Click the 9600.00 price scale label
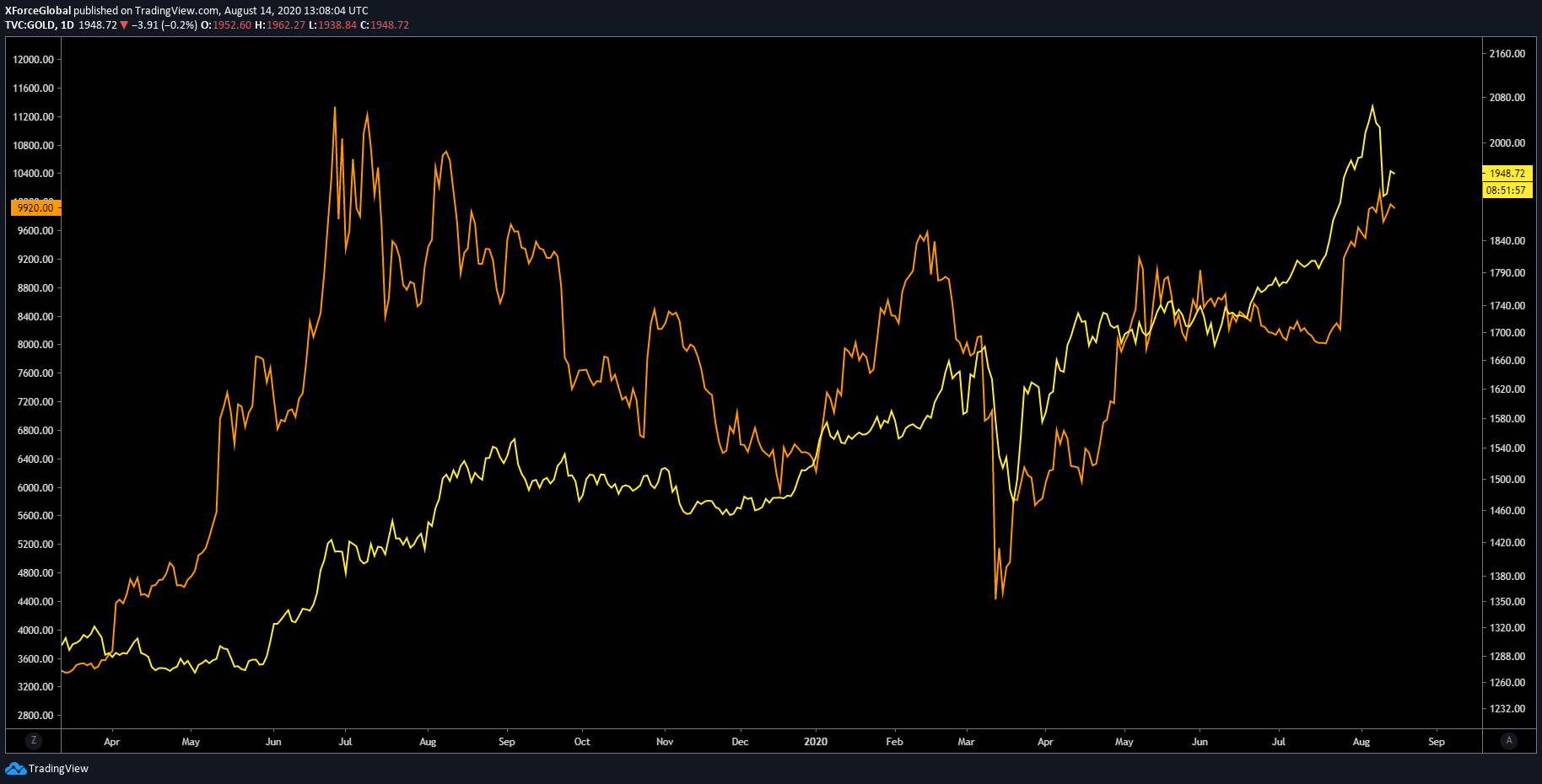 pos(35,231)
